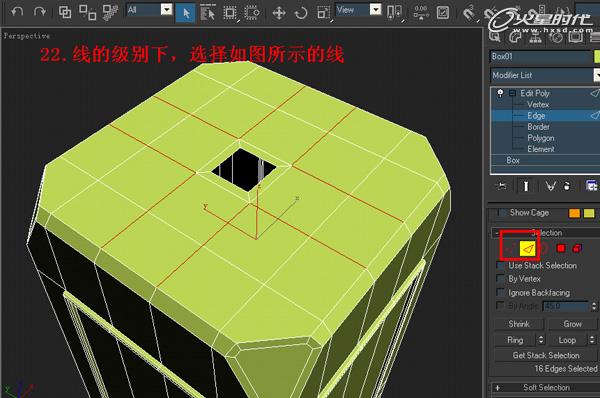
Task: Click the Box01 object name field
Action: (540, 57)
